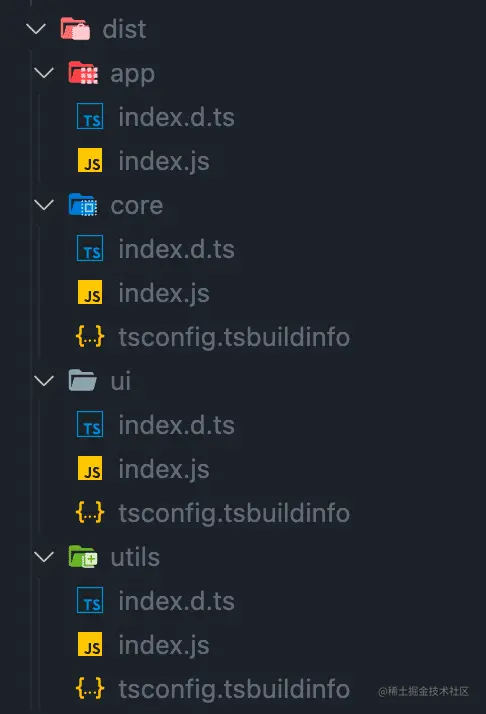Open index.d.ts under the core folder

[176, 249]
